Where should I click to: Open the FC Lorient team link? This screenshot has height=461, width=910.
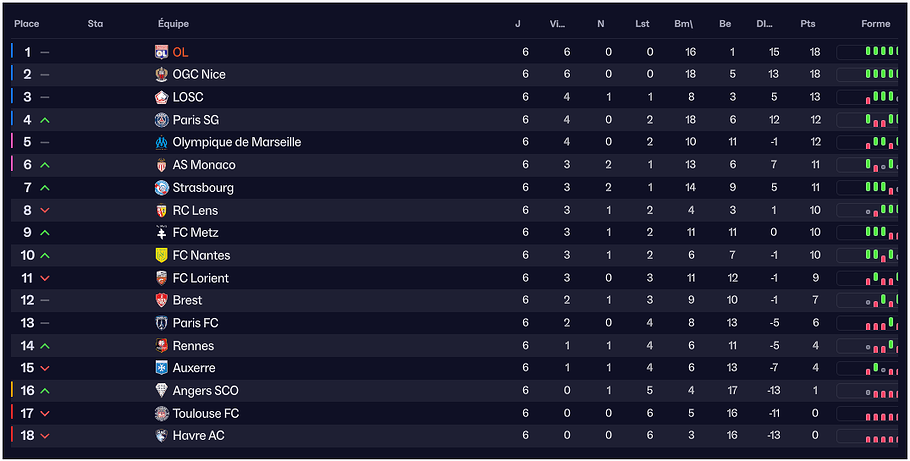(200, 278)
